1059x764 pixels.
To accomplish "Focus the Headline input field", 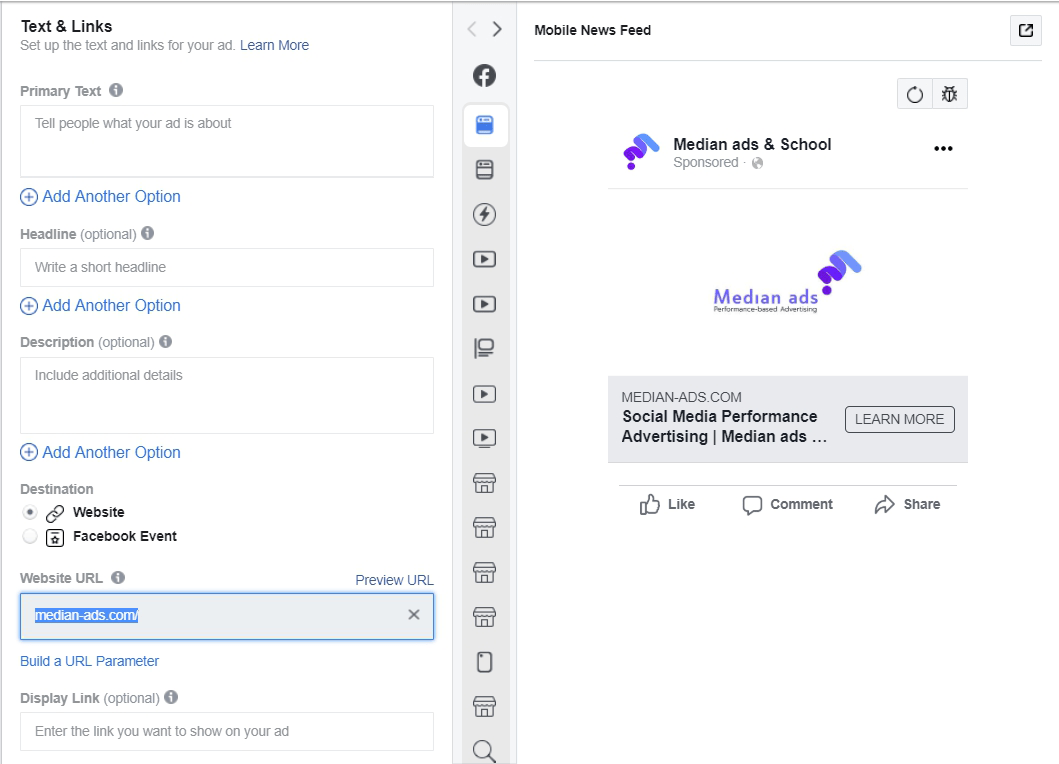I will (x=227, y=268).
